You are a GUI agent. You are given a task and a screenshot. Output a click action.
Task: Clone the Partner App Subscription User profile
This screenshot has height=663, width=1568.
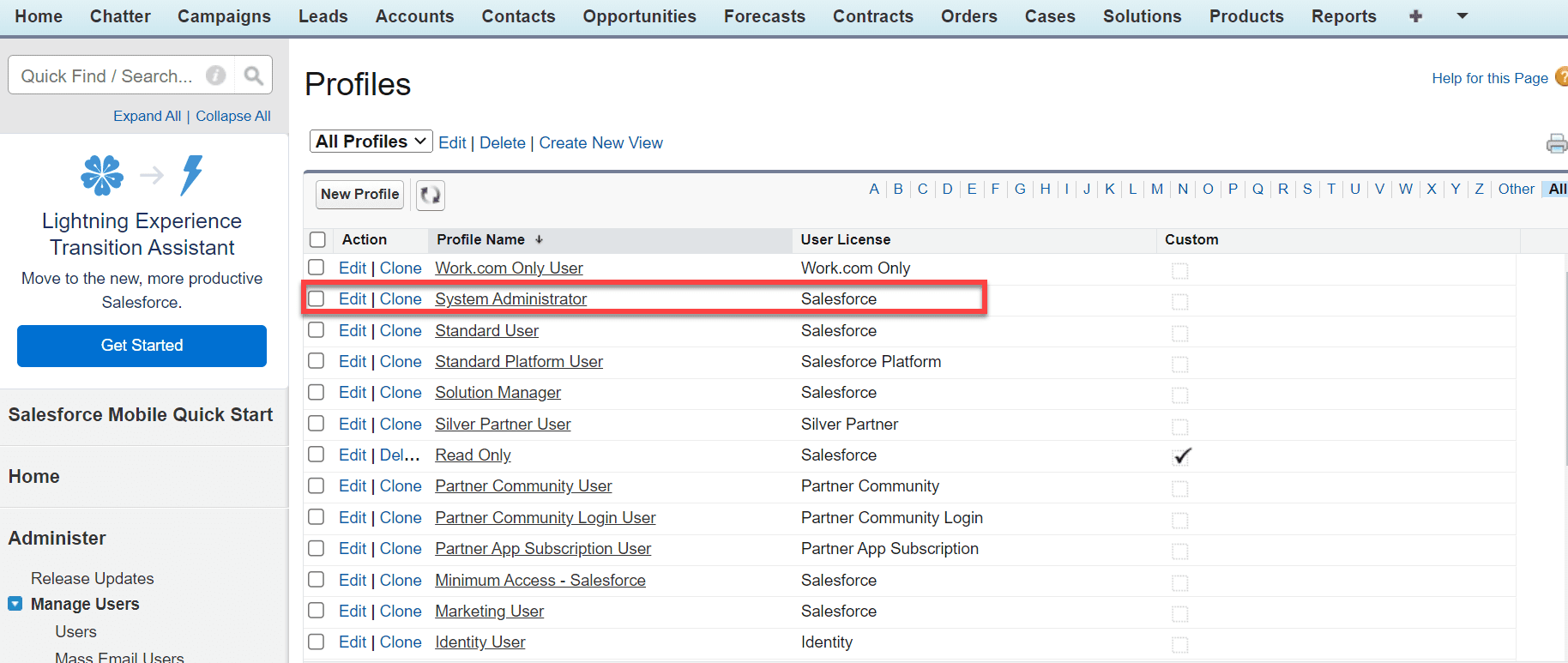[x=401, y=548]
